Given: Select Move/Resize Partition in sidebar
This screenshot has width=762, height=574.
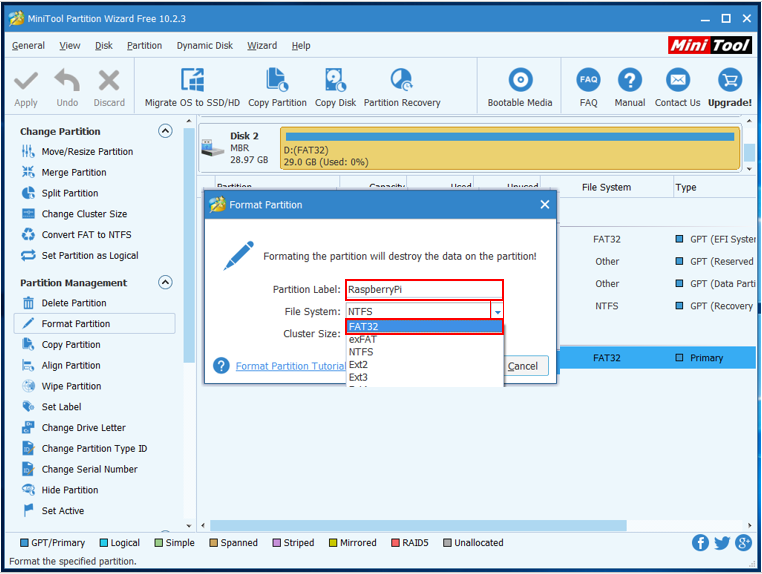Looking at the screenshot, I should coord(87,152).
